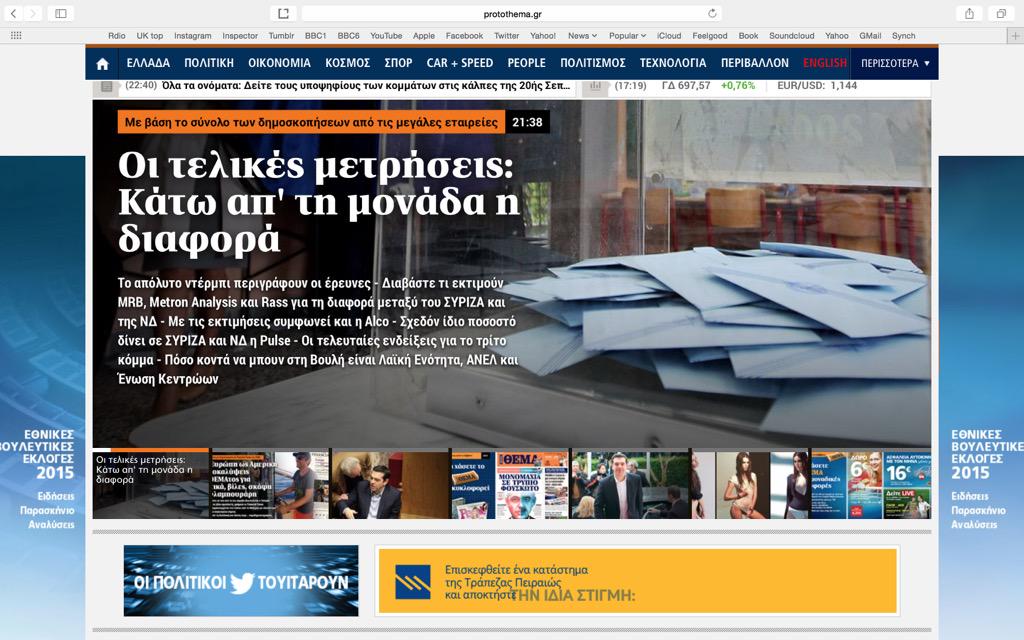This screenshot has width=1024, height=640.
Task: Open the Soundcloud bookmark
Action: 792,36
